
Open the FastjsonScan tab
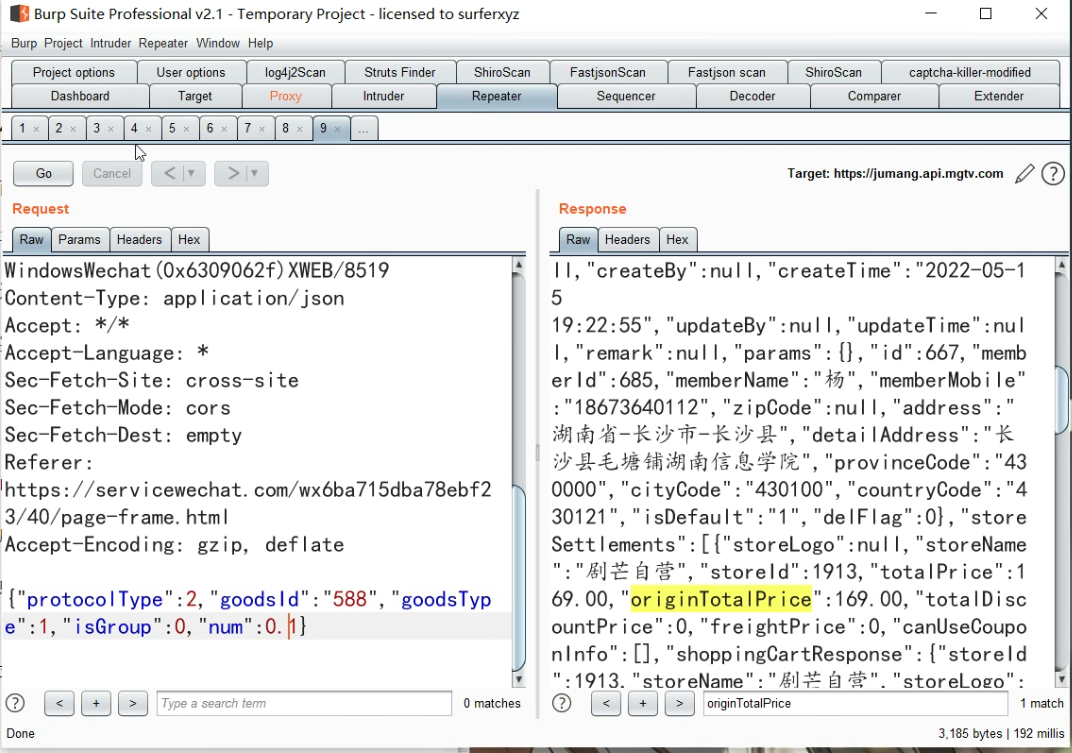point(608,72)
